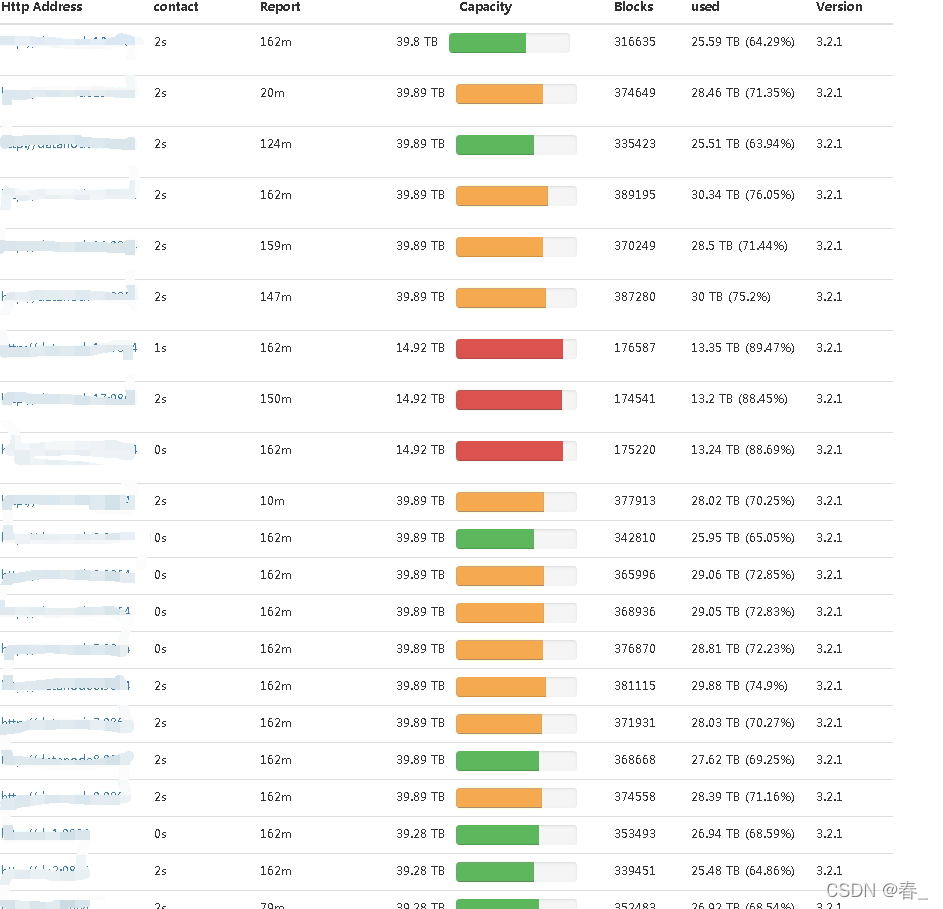The image size is (943, 909).
Task: Select used value 29.06 TB (72.85%)
Action: tap(743, 576)
